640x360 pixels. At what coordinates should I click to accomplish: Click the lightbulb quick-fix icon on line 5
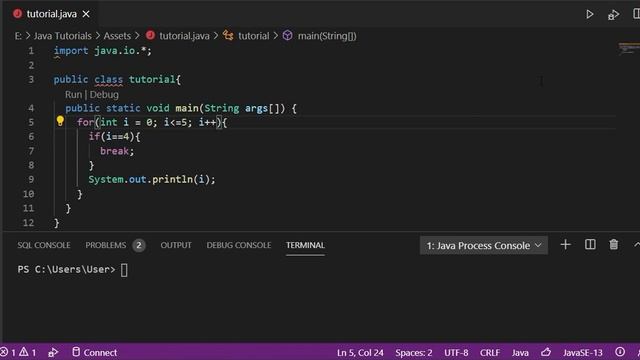(x=60, y=121)
